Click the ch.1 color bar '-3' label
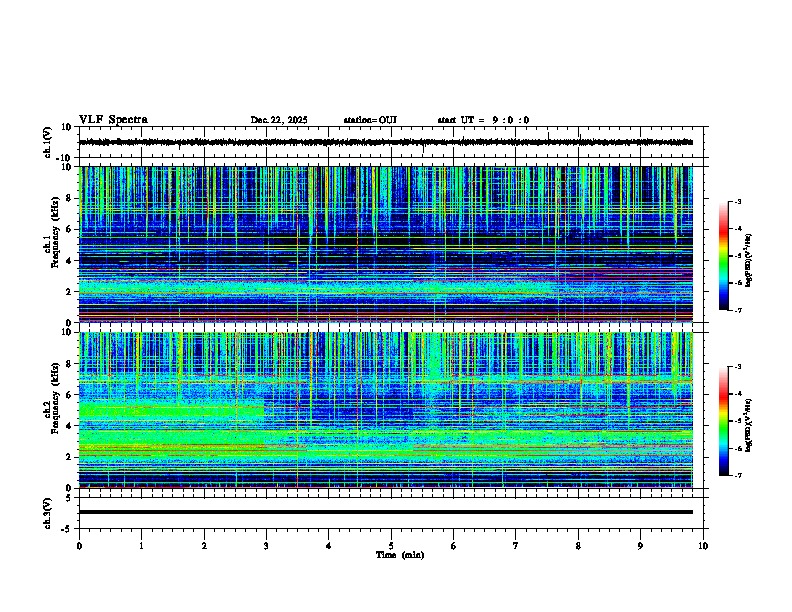This screenshot has width=792, height=612. tap(737, 201)
